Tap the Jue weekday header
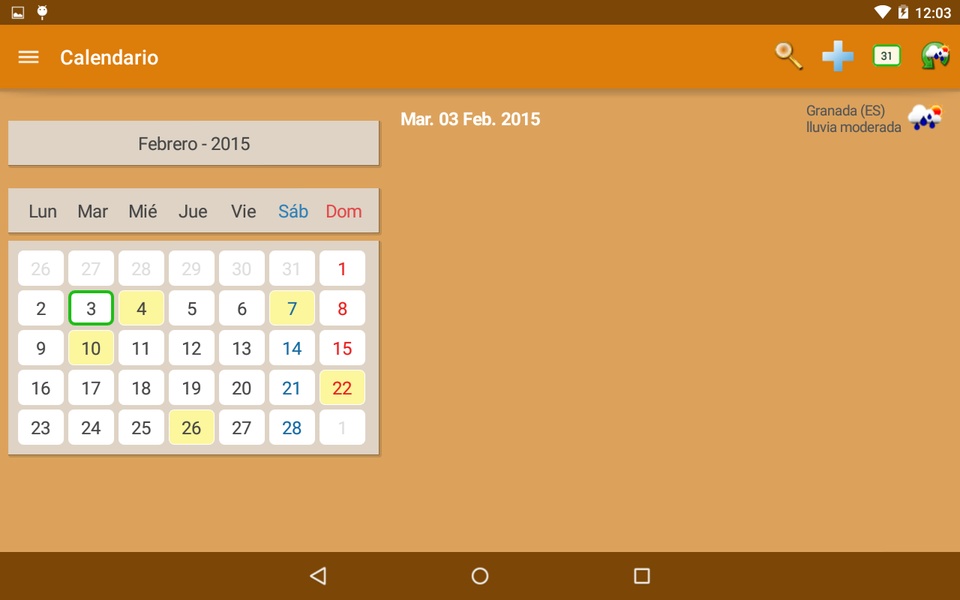Image resolution: width=960 pixels, height=600 pixels. [x=193, y=211]
